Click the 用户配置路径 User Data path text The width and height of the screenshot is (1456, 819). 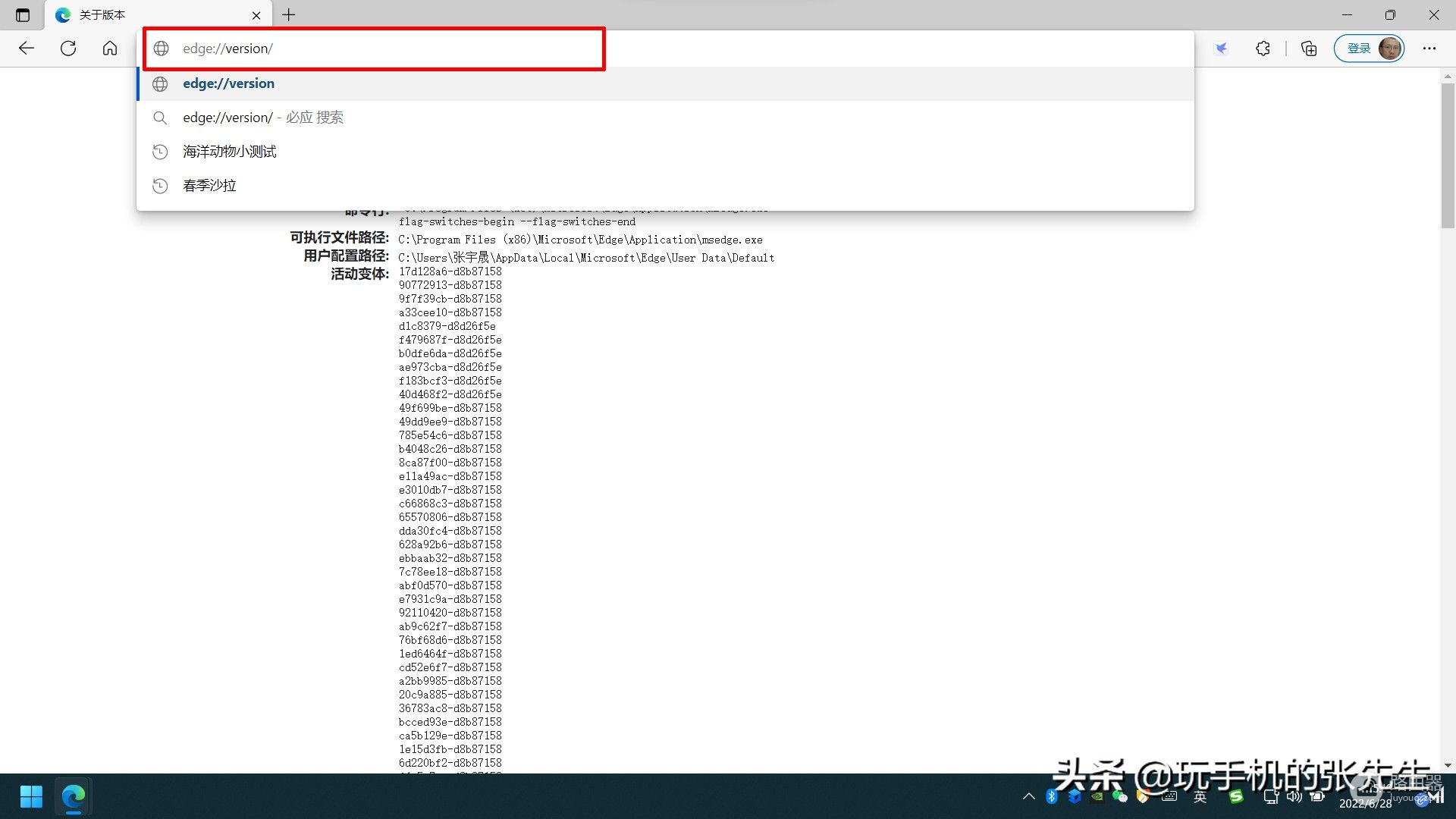click(586, 258)
